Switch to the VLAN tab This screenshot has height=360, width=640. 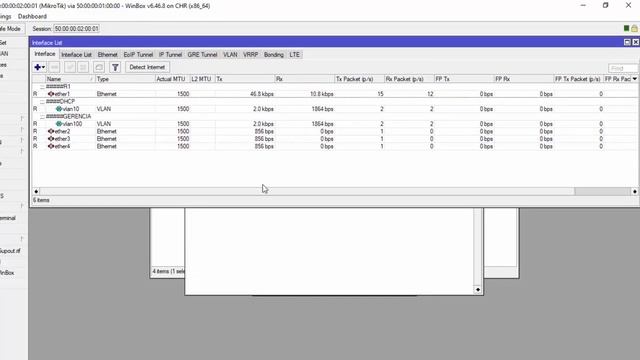click(x=230, y=54)
